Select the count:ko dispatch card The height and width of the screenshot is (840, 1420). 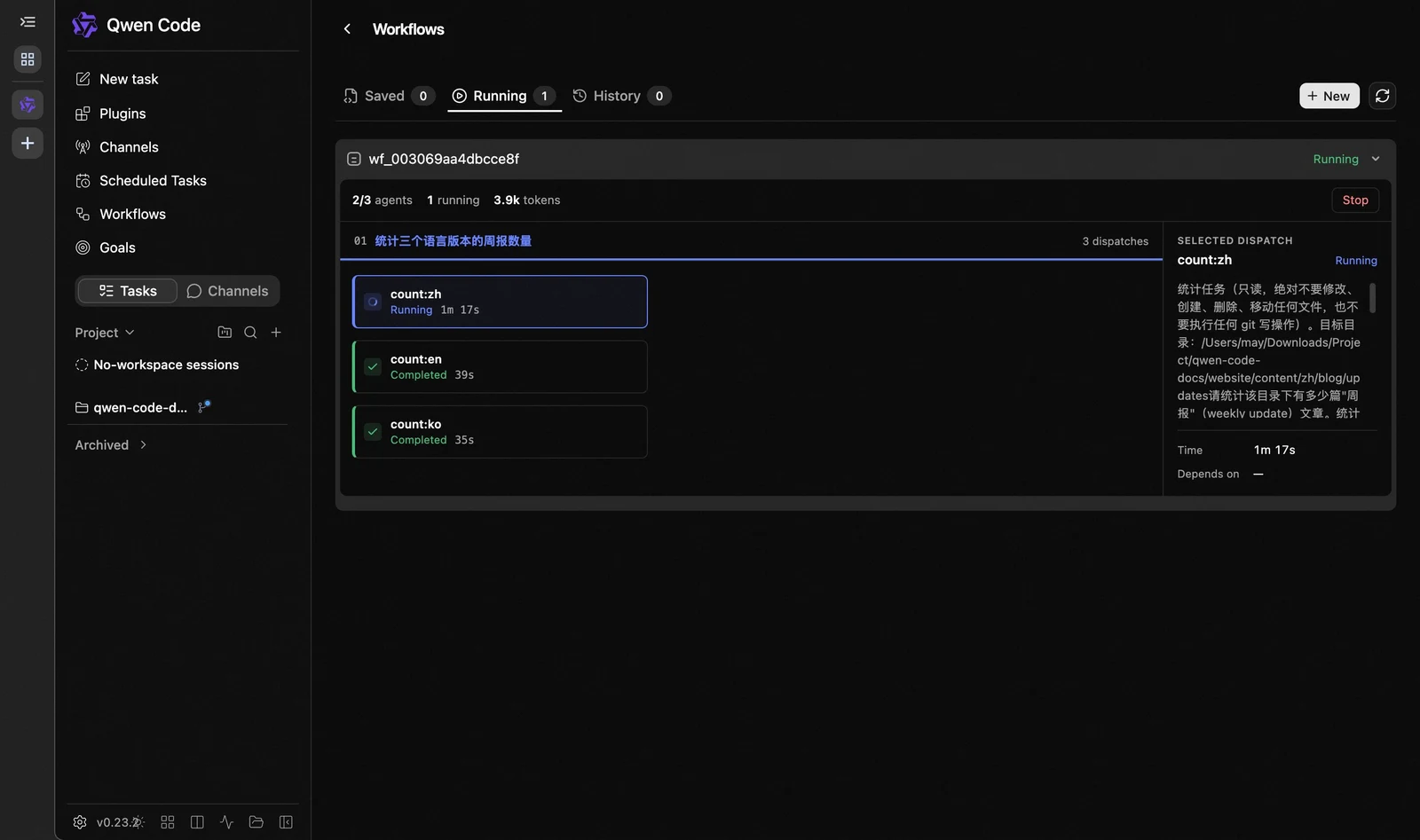pyautogui.click(x=500, y=432)
